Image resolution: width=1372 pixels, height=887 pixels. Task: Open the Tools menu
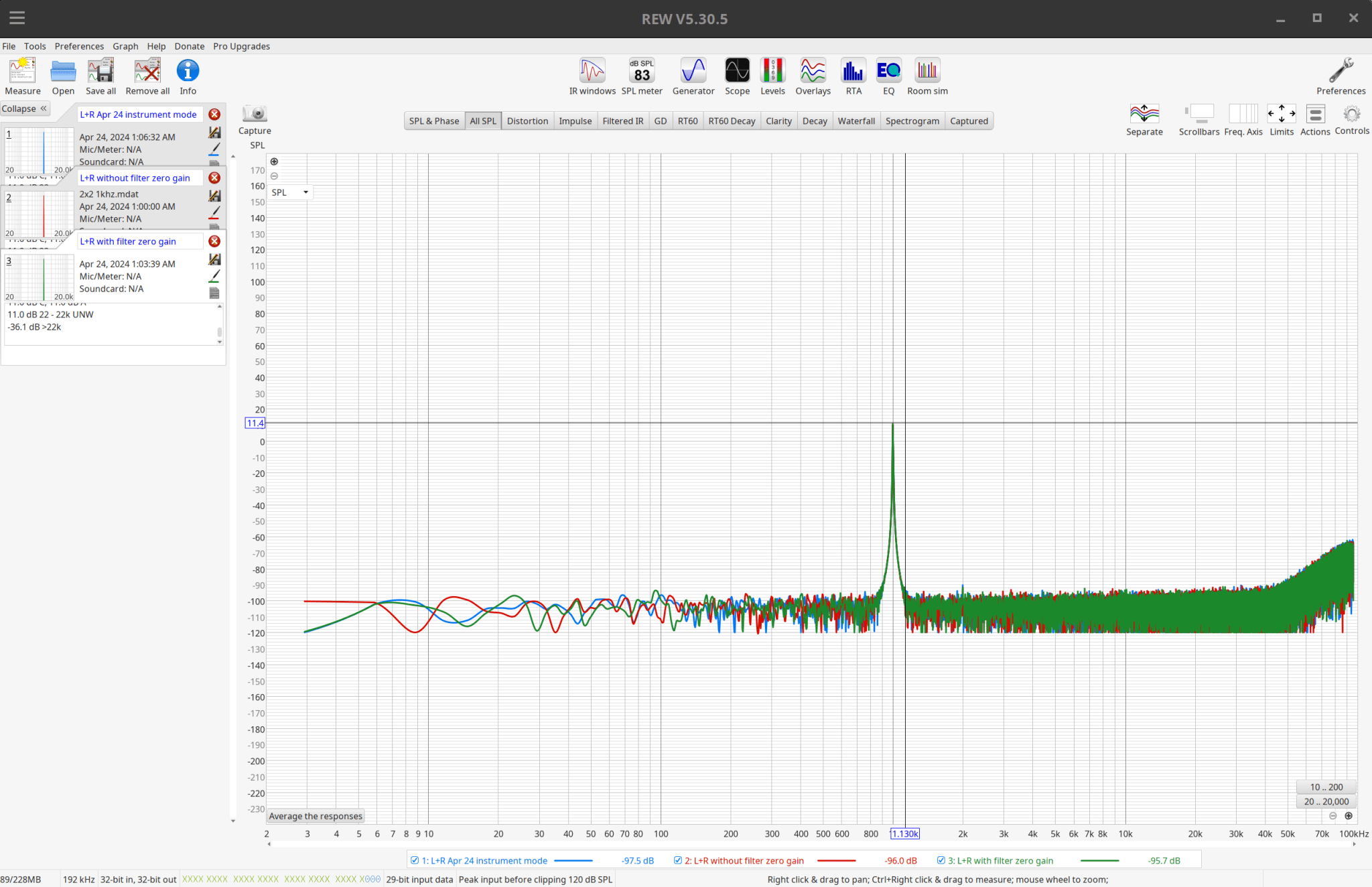coord(35,46)
